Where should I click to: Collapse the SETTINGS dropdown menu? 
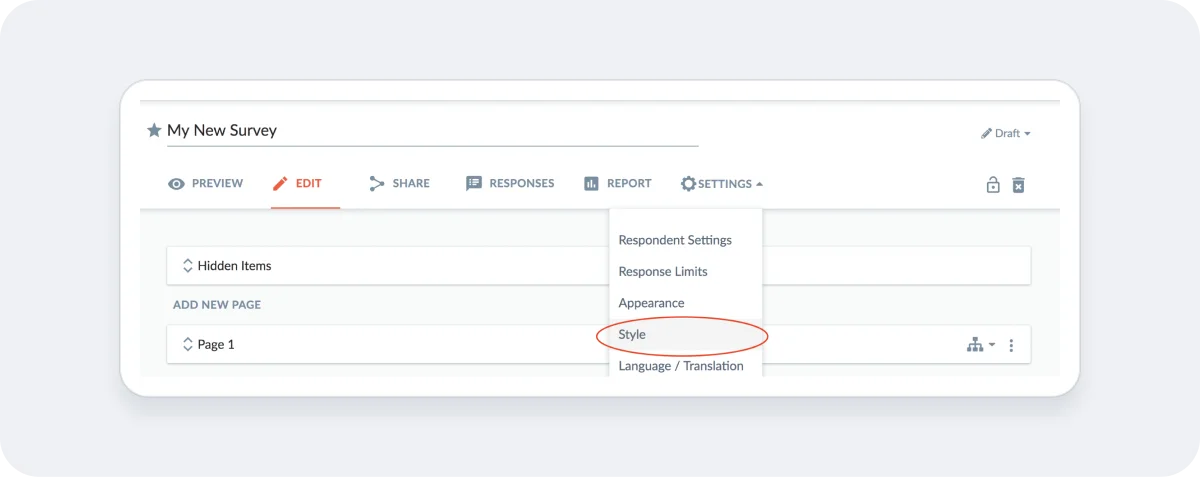pyautogui.click(x=760, y=184)
